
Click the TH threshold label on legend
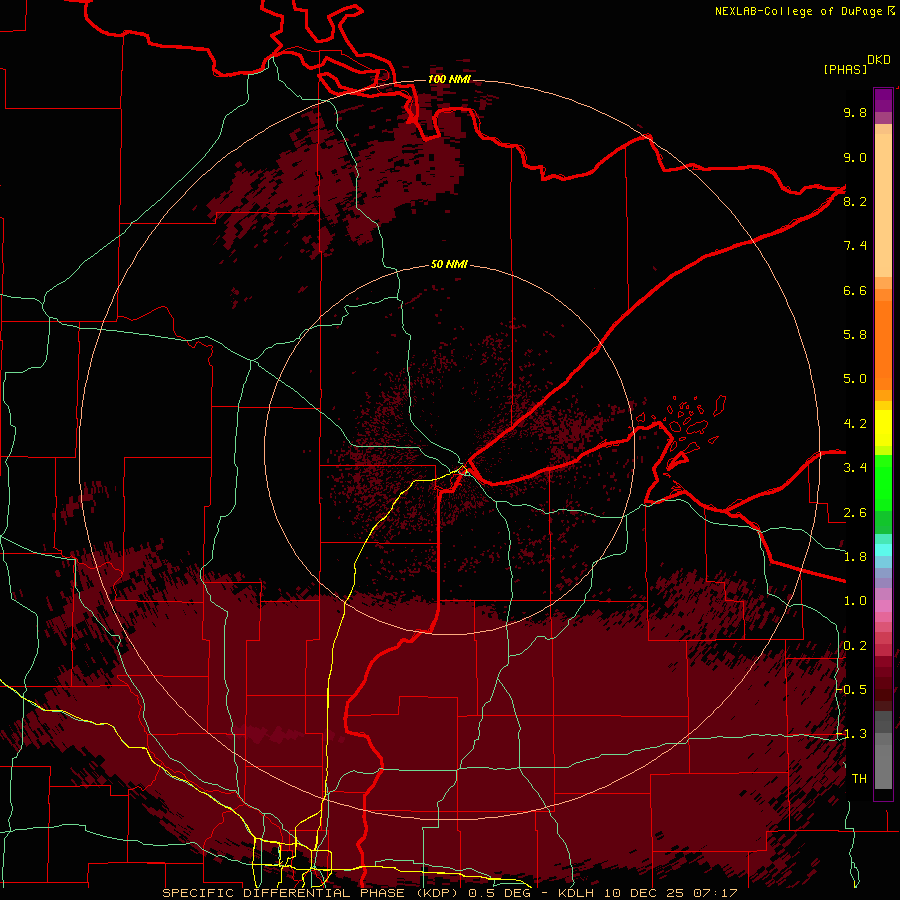tap(859, 779)
